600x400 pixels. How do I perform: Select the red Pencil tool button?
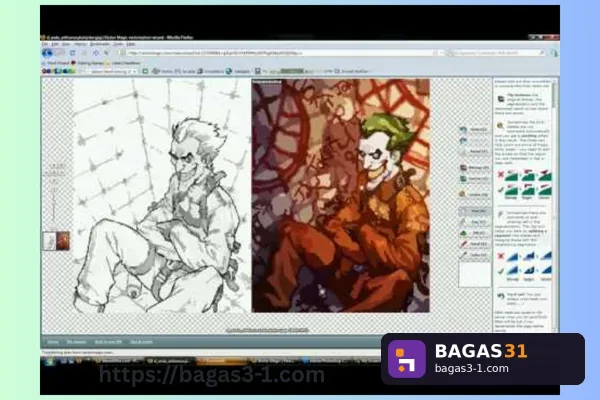pyautogui.click(x=474, y=244)
